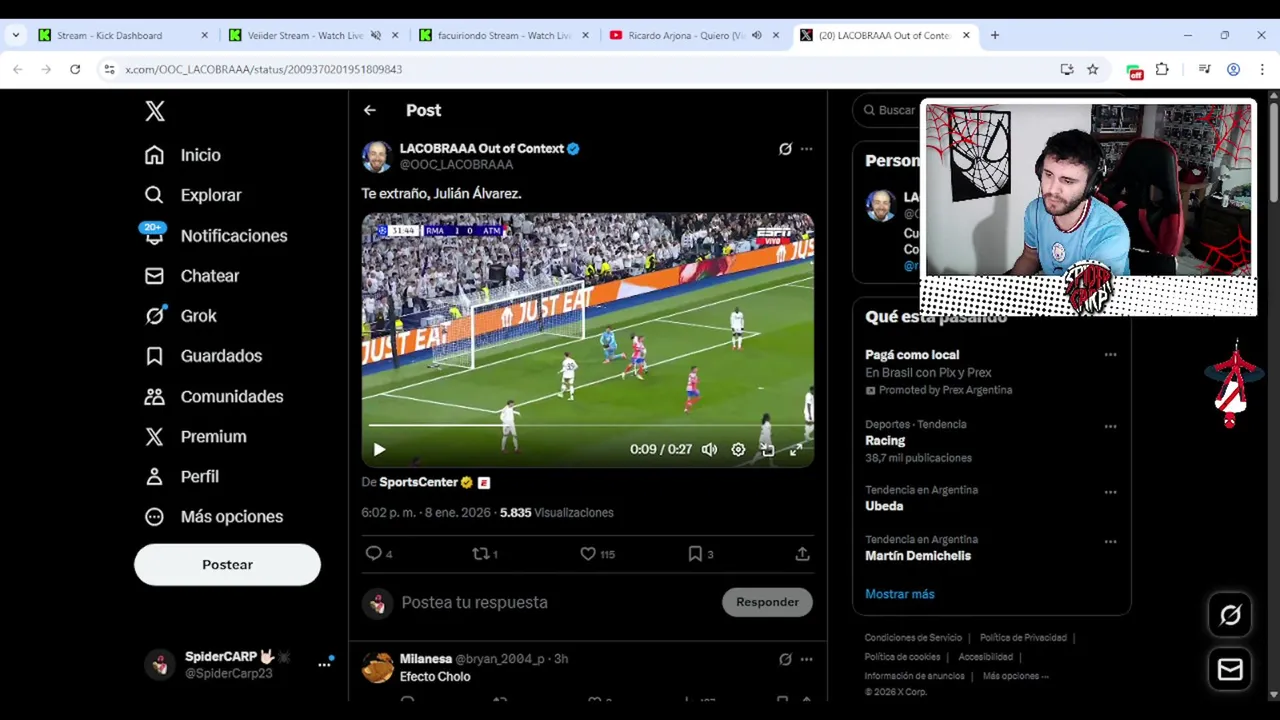Open the Martín Demichelis trending topic
The height and width of the screenshot is (720, 1280).
click(x=918, y=556)
